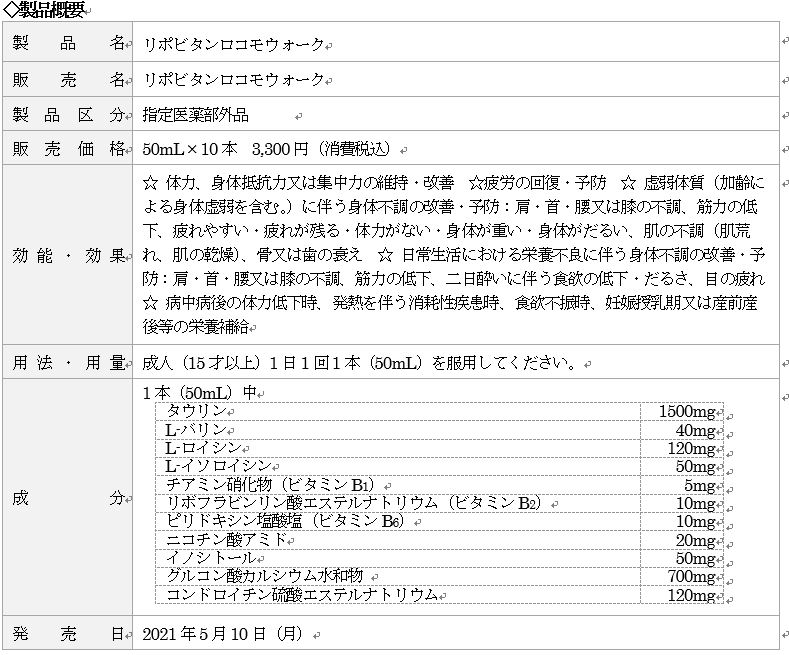Click the dosage text 成人（15才以上）1日1回1本
Image resolution: width=789 pixels, height=655 pixels.
(252, 363)
